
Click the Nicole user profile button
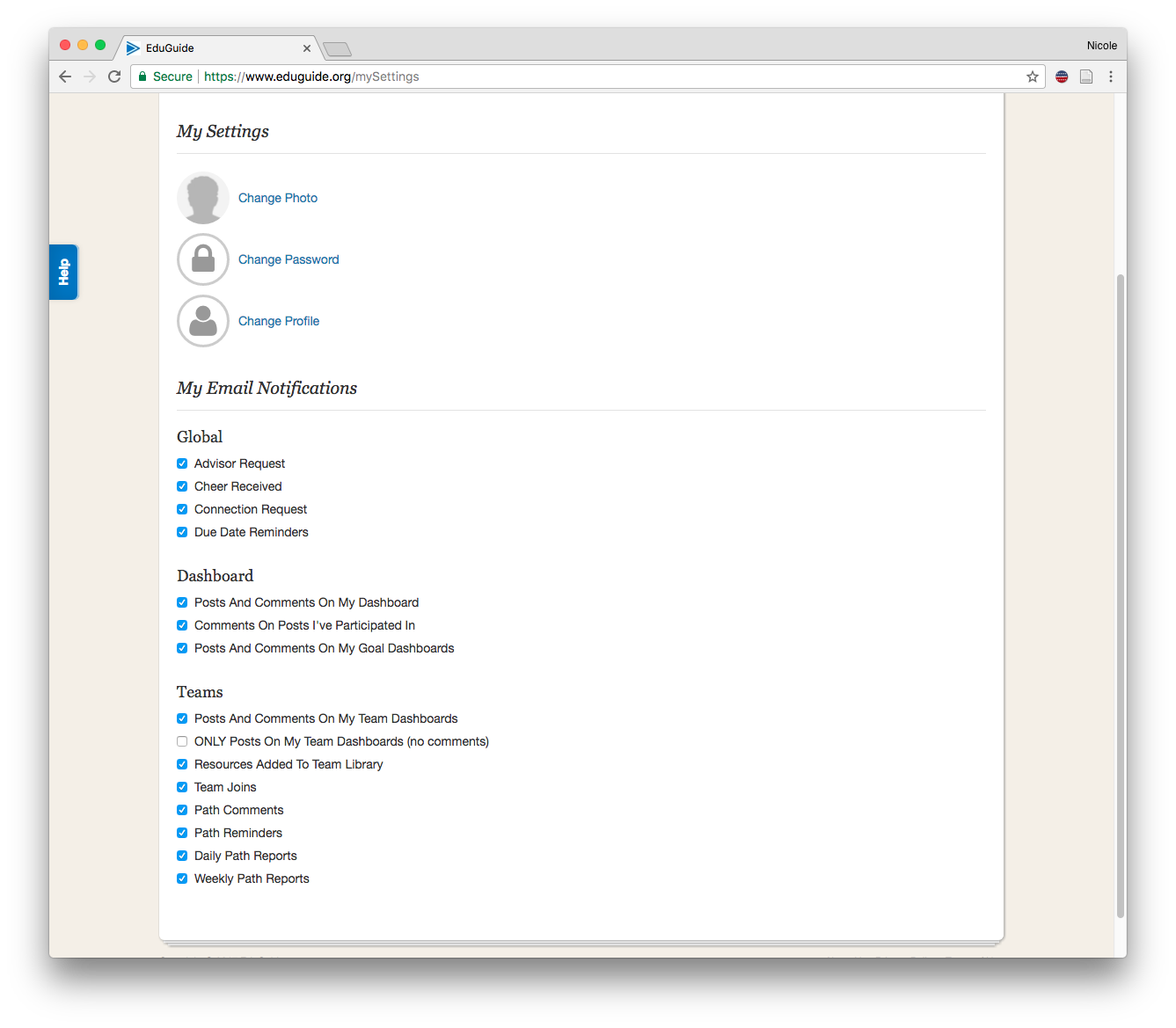click(x=1101, y=46)
